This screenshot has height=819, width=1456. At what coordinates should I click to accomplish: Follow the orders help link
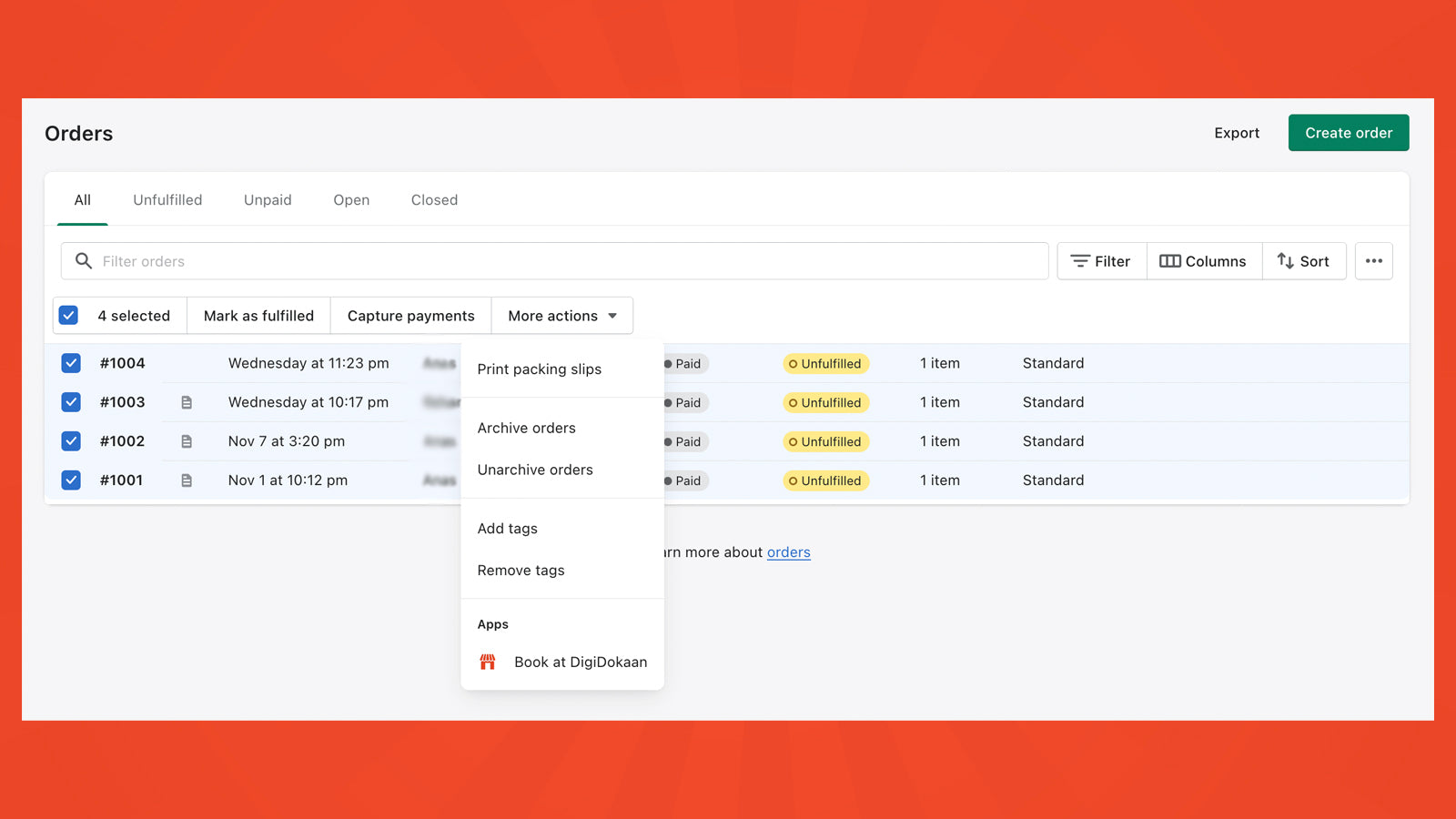click(x=788, y=552)
